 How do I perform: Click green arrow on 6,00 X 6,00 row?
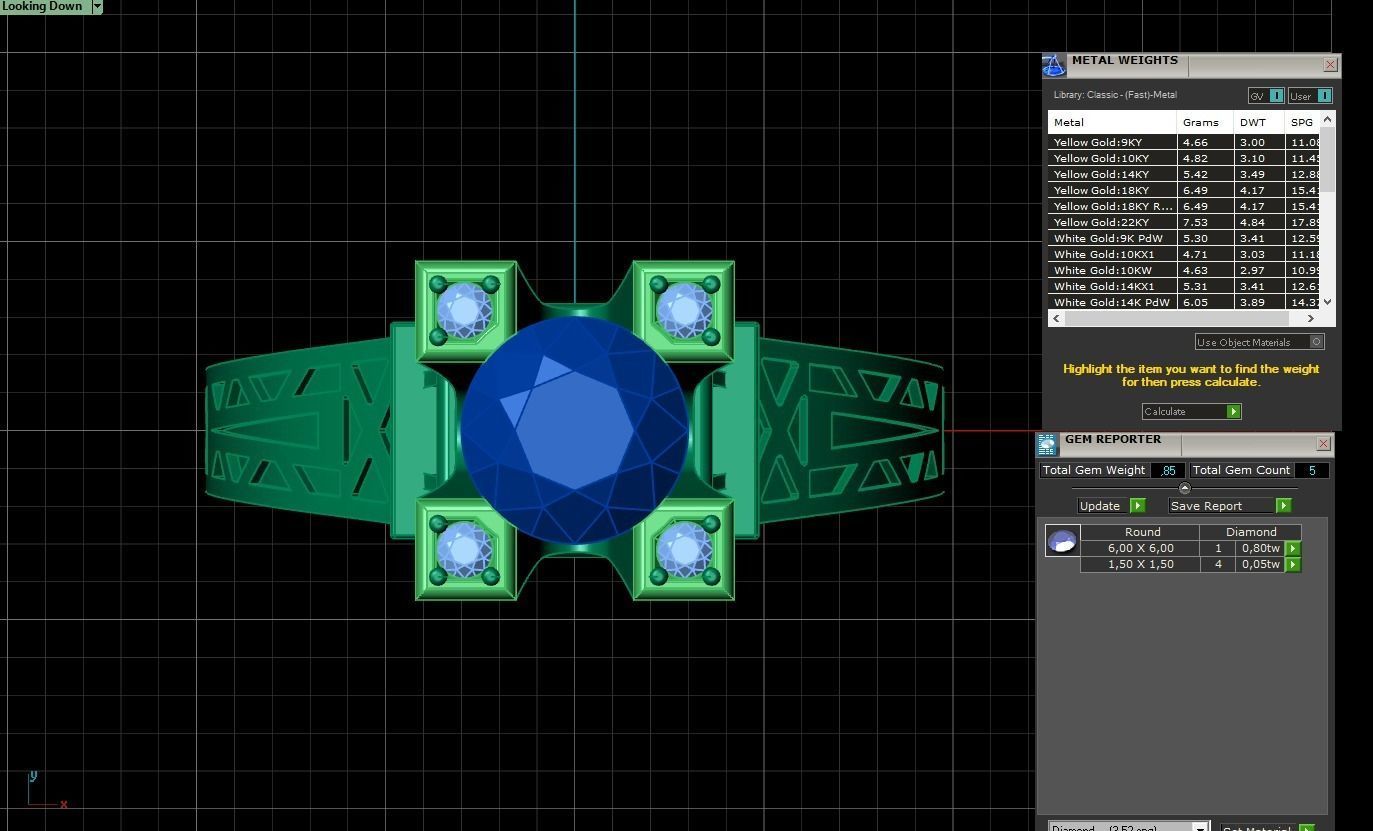(x=1293, y=548)
